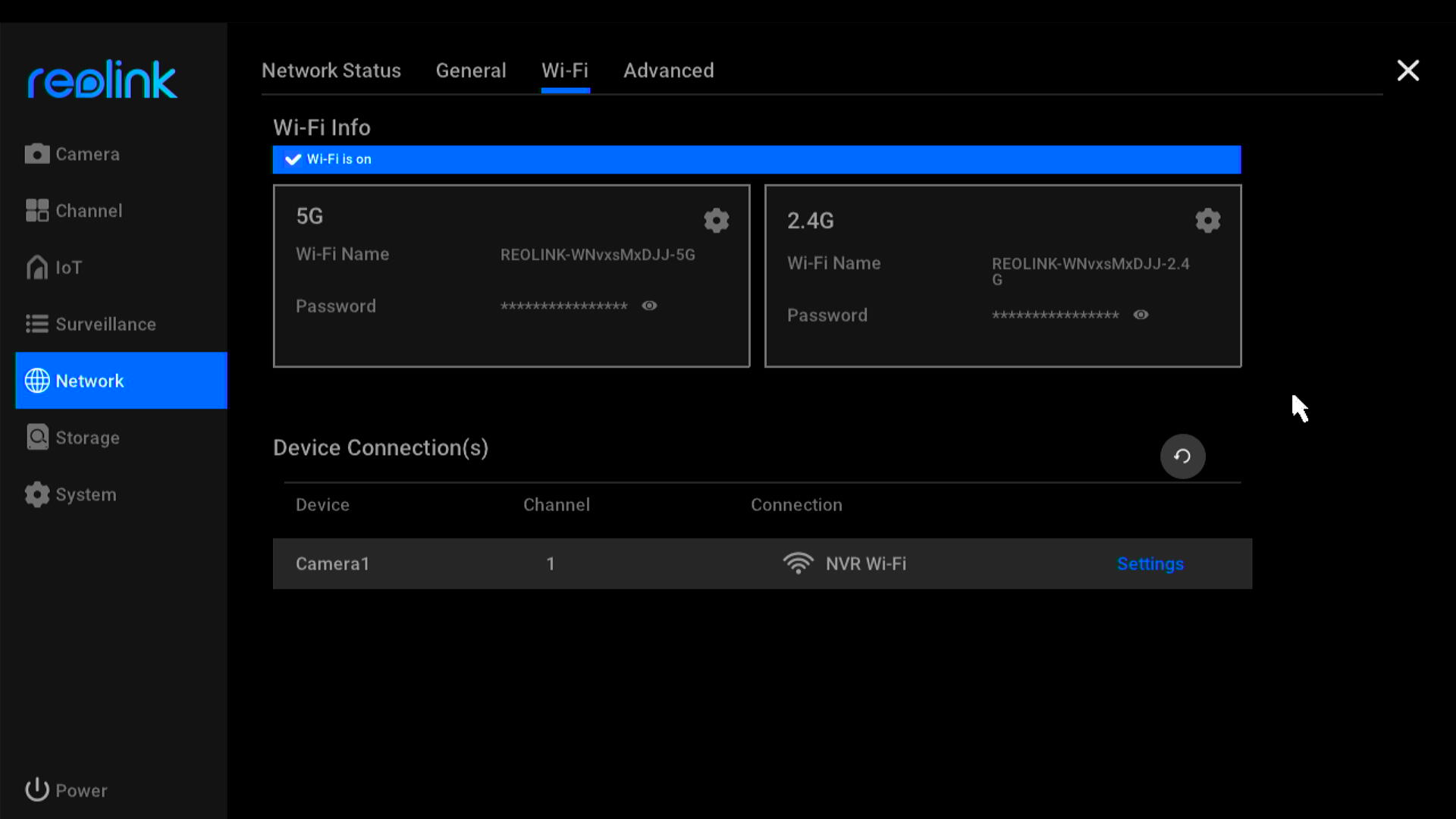Refresh Device Connections list
Image resolution: width=1456 pixels, height=819 pixels.
(1182, 456)
